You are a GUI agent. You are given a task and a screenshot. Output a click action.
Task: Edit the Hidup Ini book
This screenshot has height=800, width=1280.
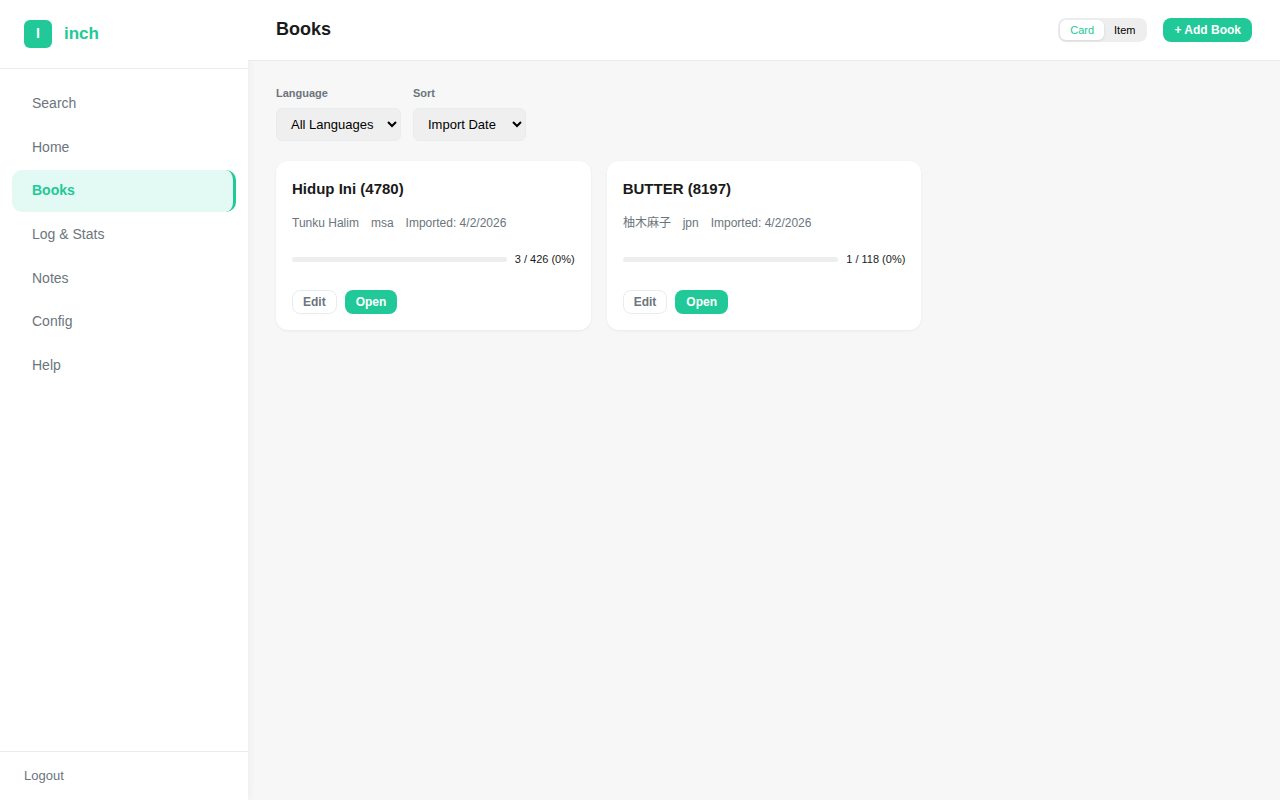(314, 302)
